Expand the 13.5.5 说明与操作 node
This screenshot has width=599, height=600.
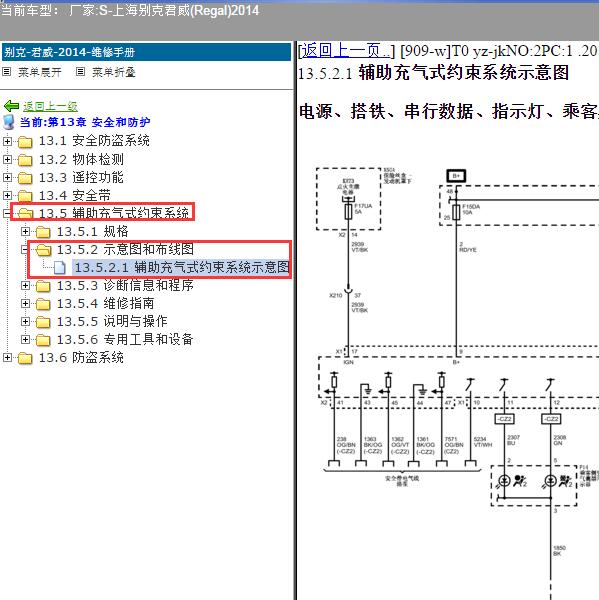click(25, 321)
